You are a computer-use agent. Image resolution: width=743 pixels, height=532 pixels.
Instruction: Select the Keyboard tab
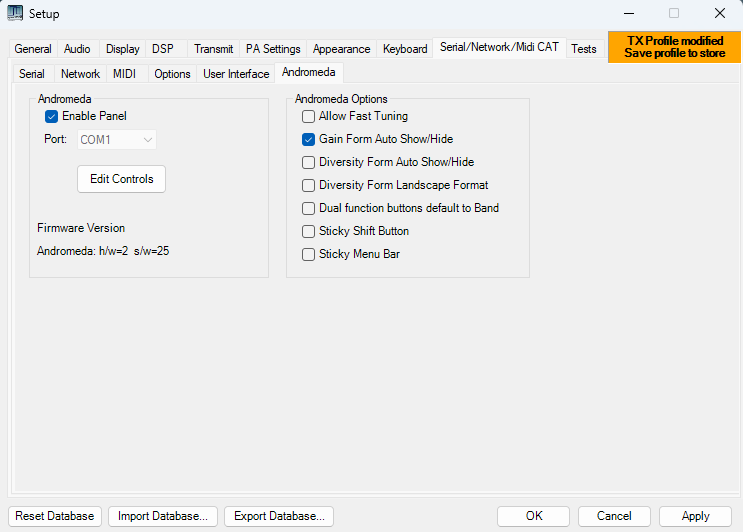point(405,49)
